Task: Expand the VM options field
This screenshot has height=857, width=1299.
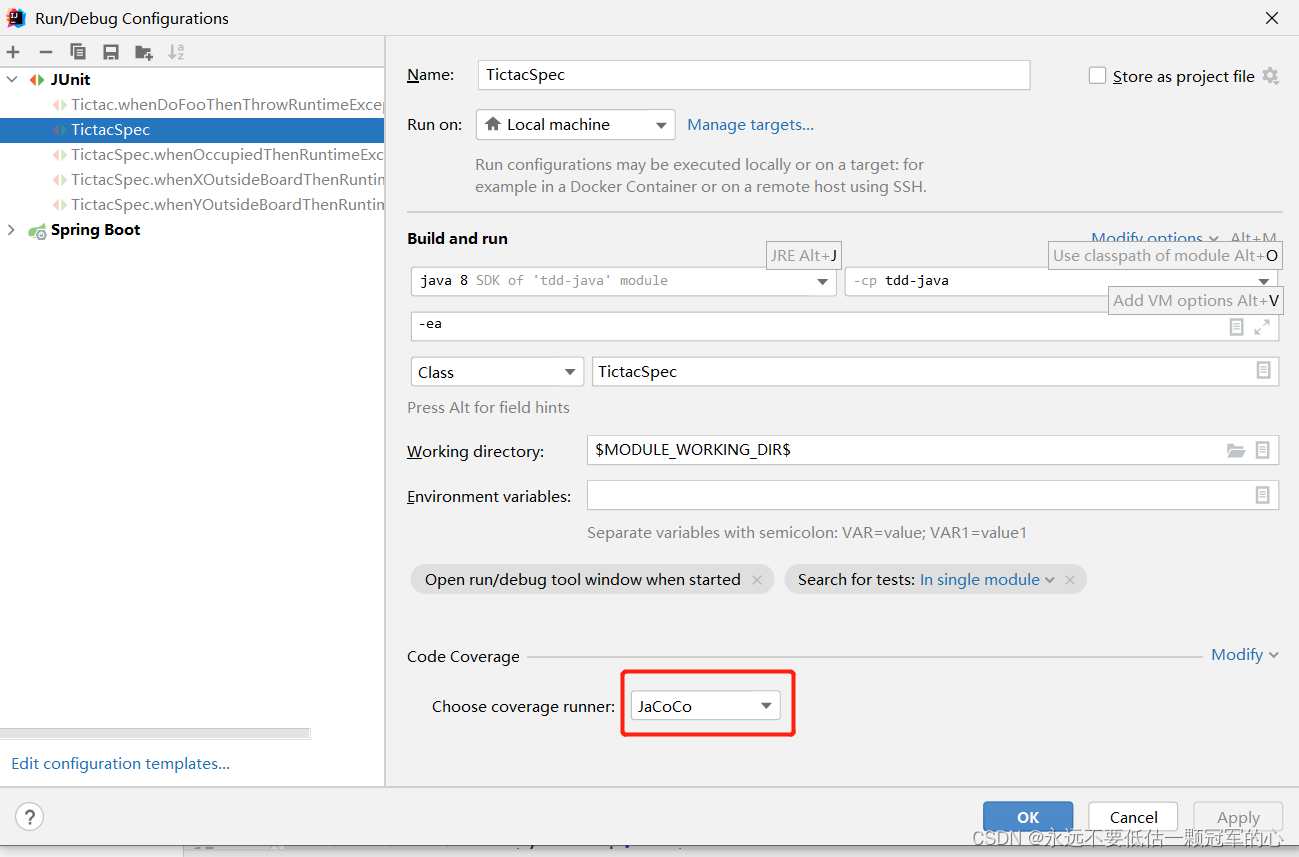Action: tap(1262, 327)
